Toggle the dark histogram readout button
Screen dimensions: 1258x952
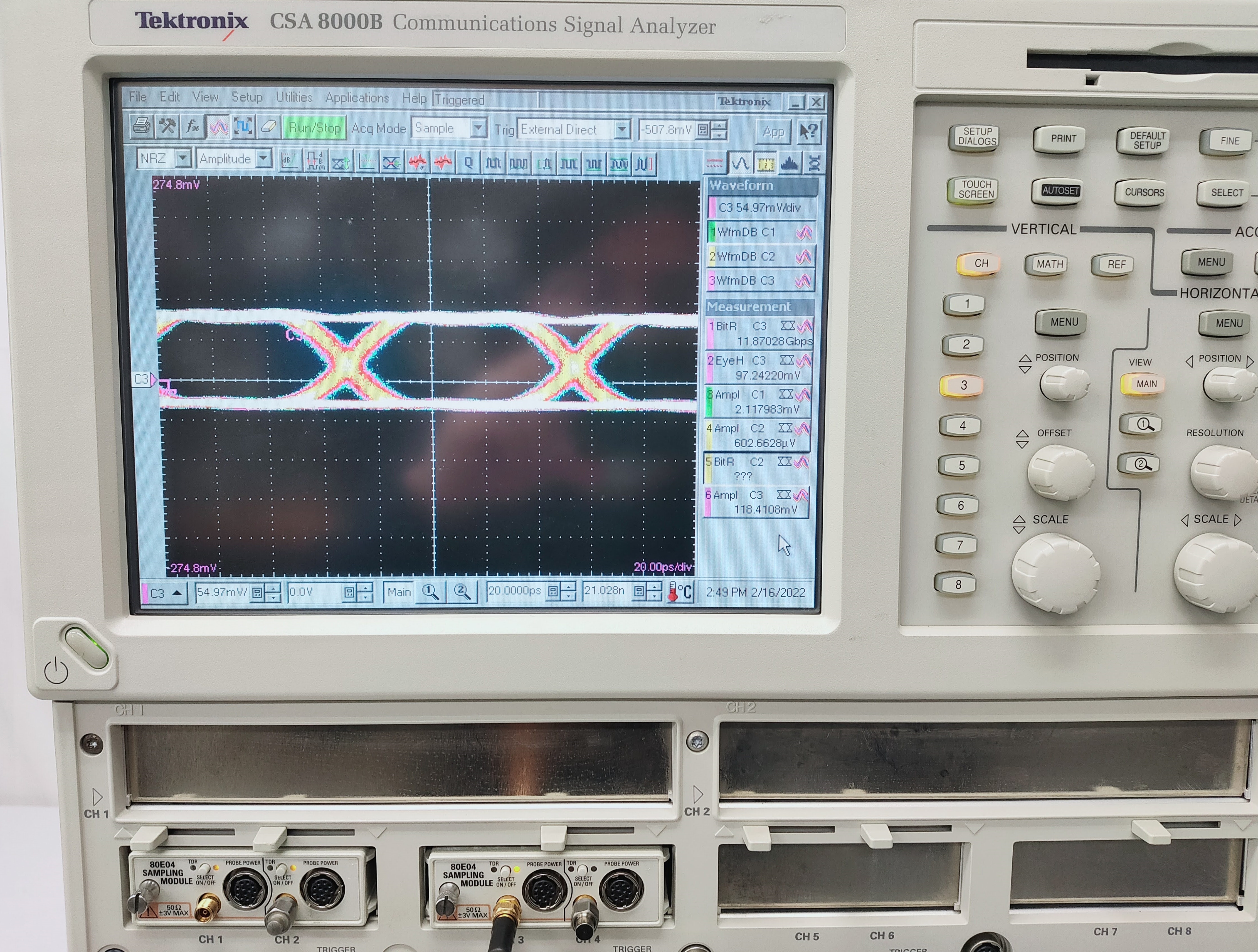pos(790,164)
